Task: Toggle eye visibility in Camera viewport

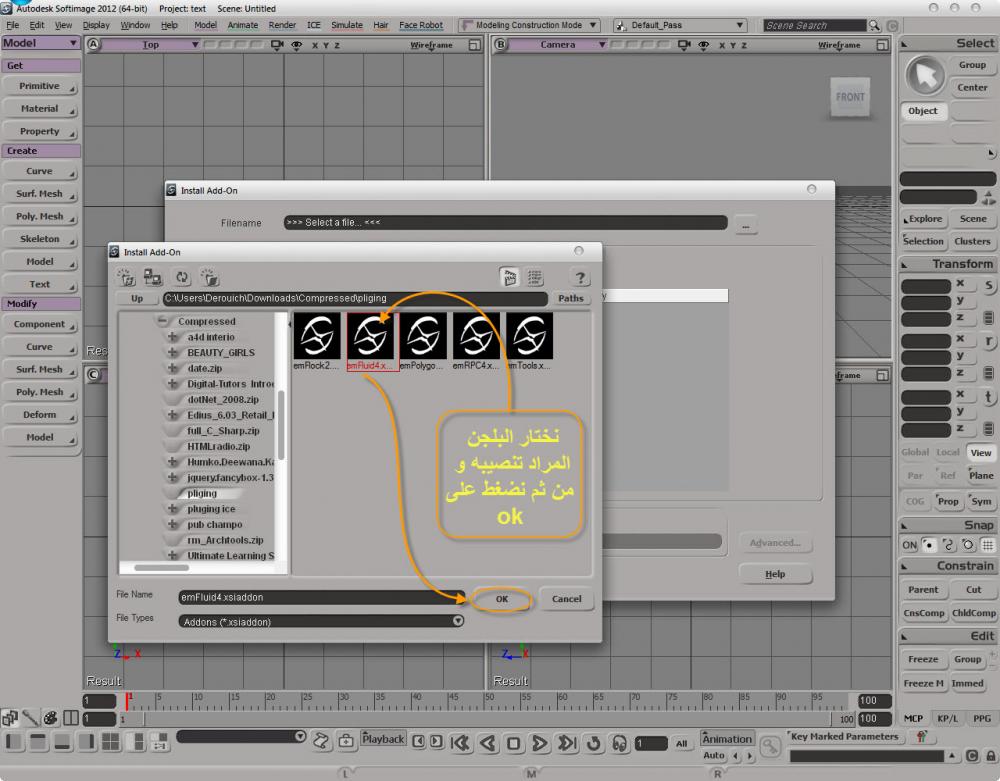Action: coord(703,45)
